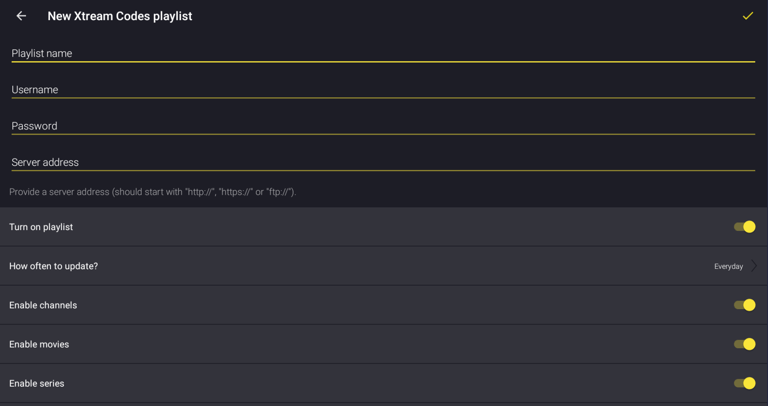Select the Enable channels label text
The width and height of the screenshot is (768, 406).
point(43,305)
